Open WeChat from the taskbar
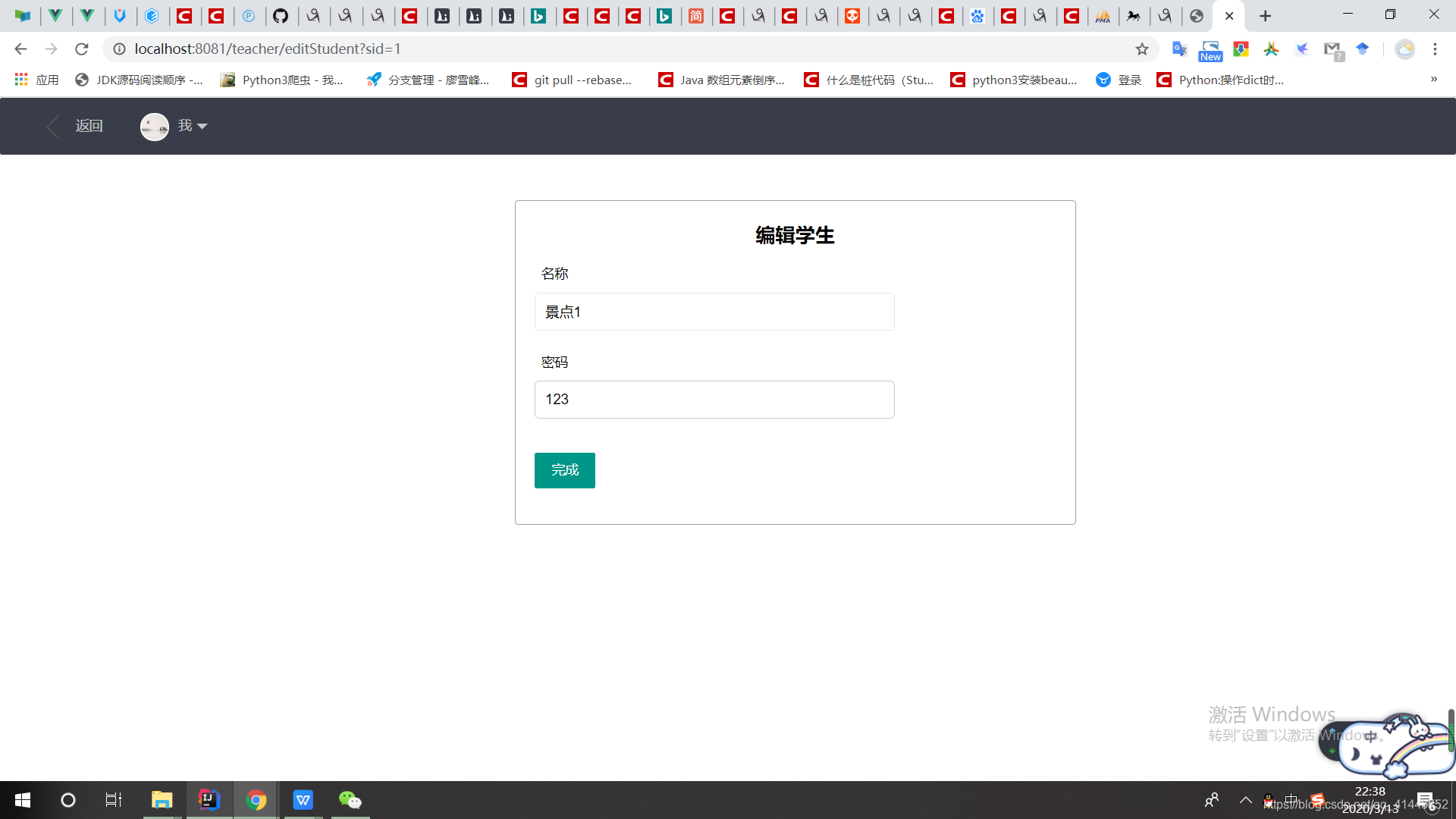The width and height of the screenshot is (1456, 819). pos(350,799)
